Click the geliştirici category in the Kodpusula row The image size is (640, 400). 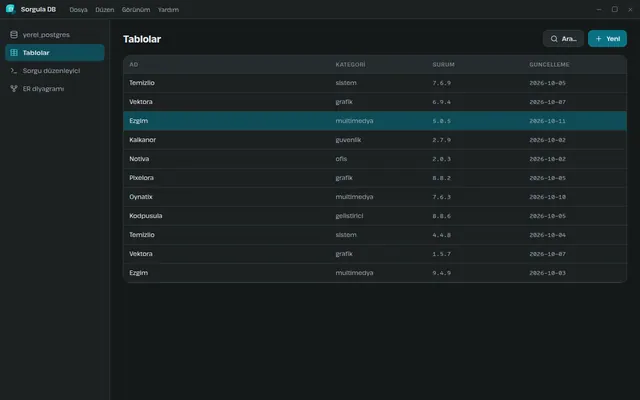[x=349, y=216]
